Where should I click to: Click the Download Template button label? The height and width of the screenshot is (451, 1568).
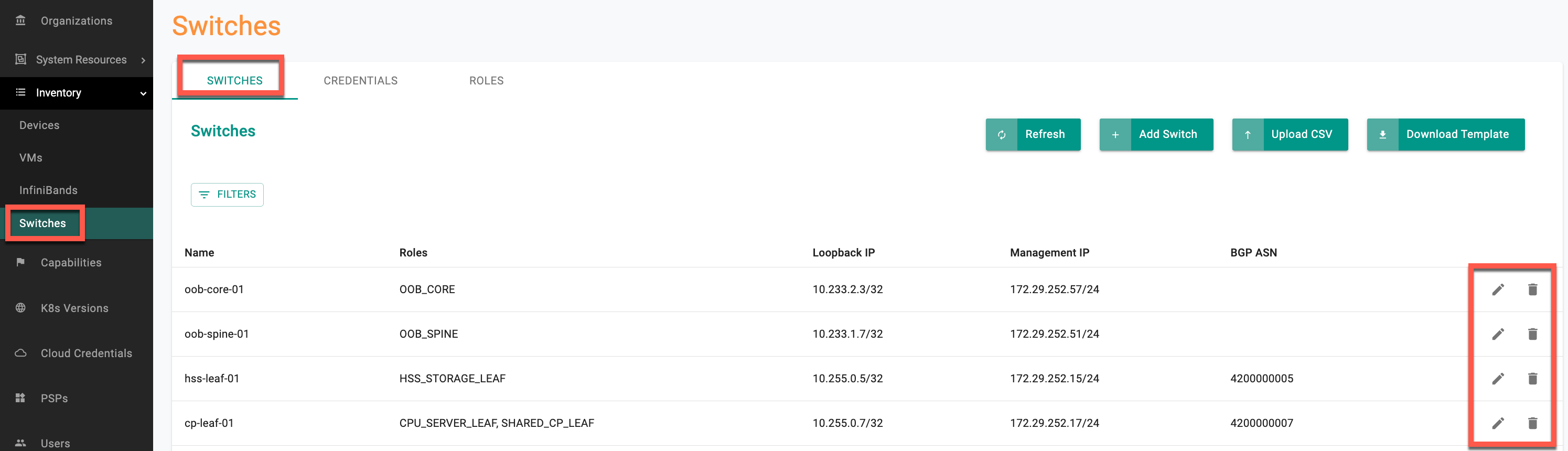[x=1457, y=134]
